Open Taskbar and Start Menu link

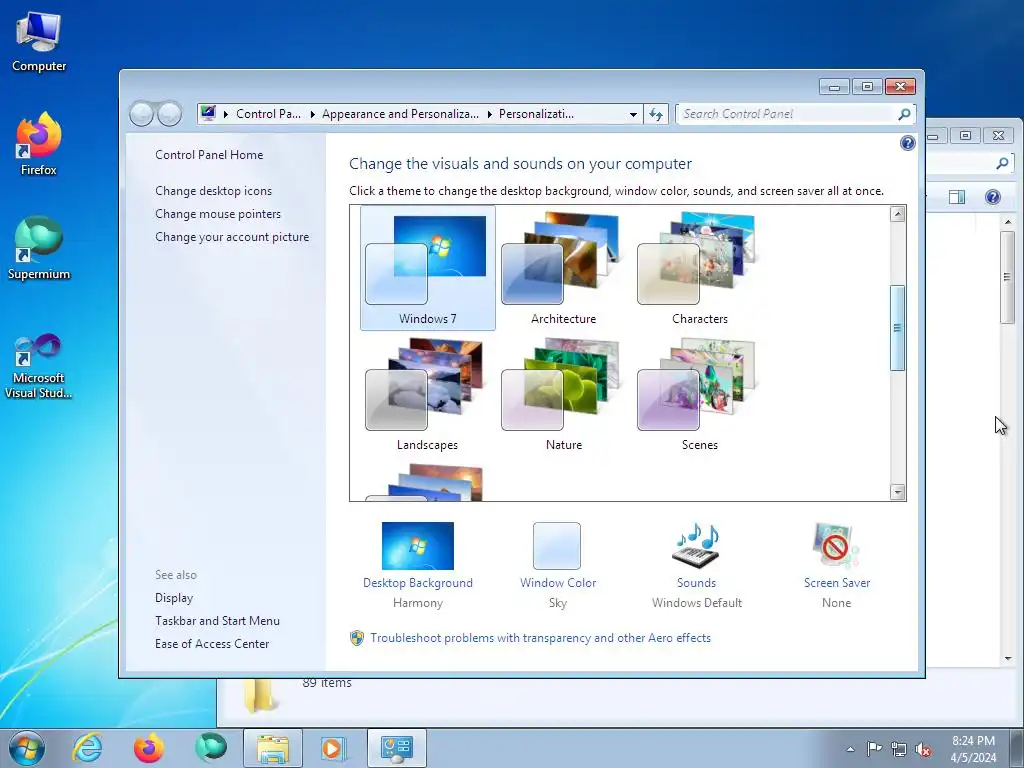[217, 620]
